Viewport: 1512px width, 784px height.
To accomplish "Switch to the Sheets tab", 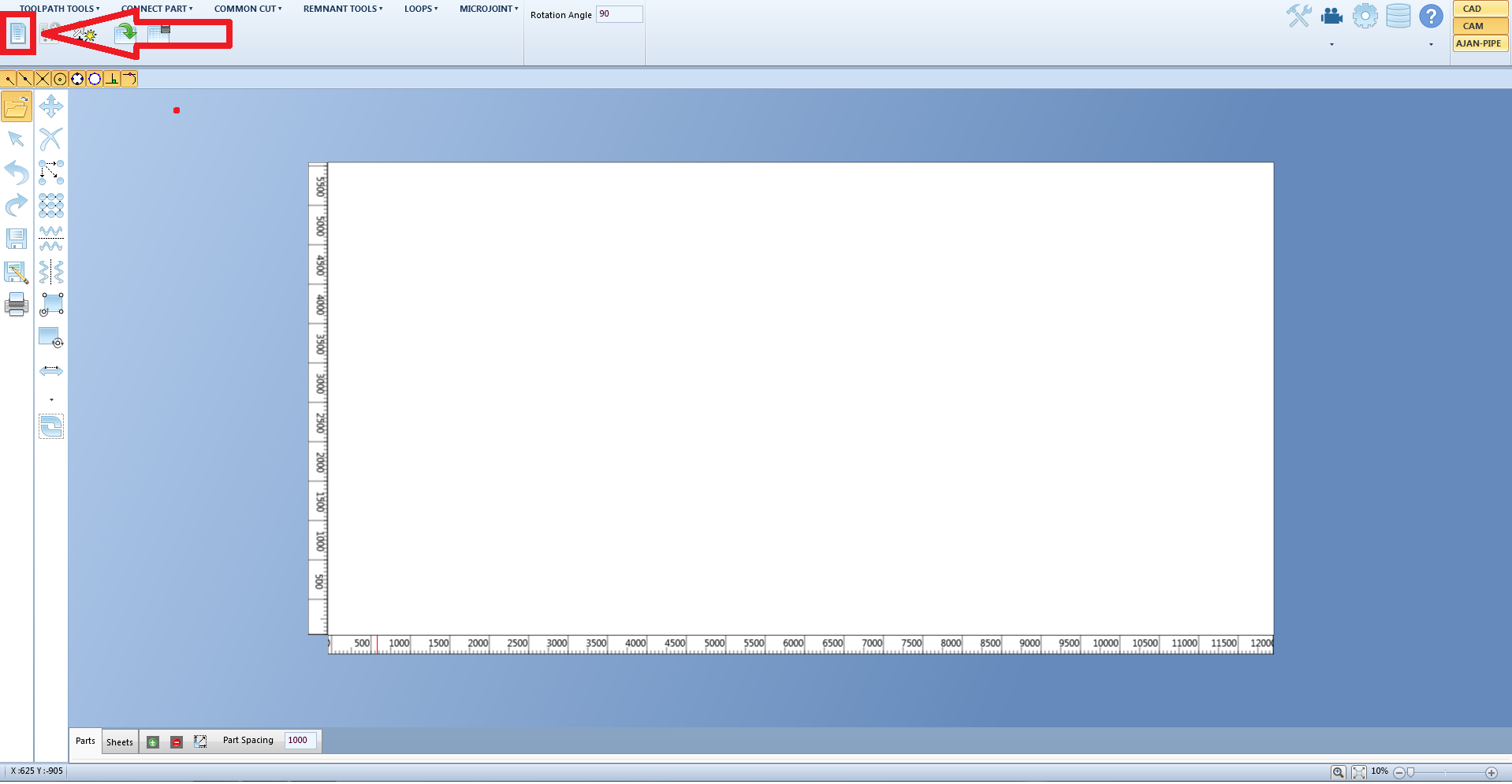I will coord(120,741).
